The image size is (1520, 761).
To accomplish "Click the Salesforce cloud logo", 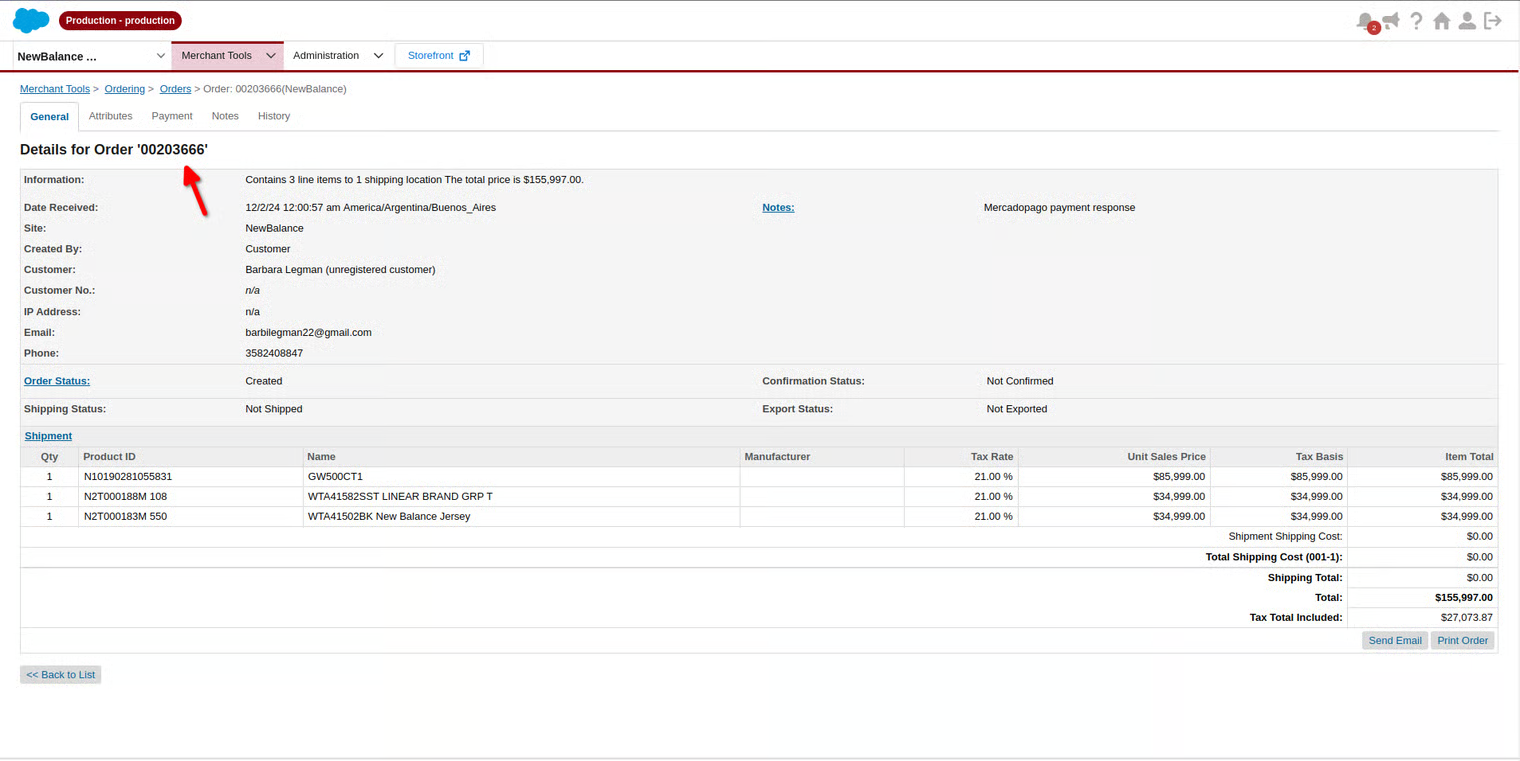I will tap(31, 20).
